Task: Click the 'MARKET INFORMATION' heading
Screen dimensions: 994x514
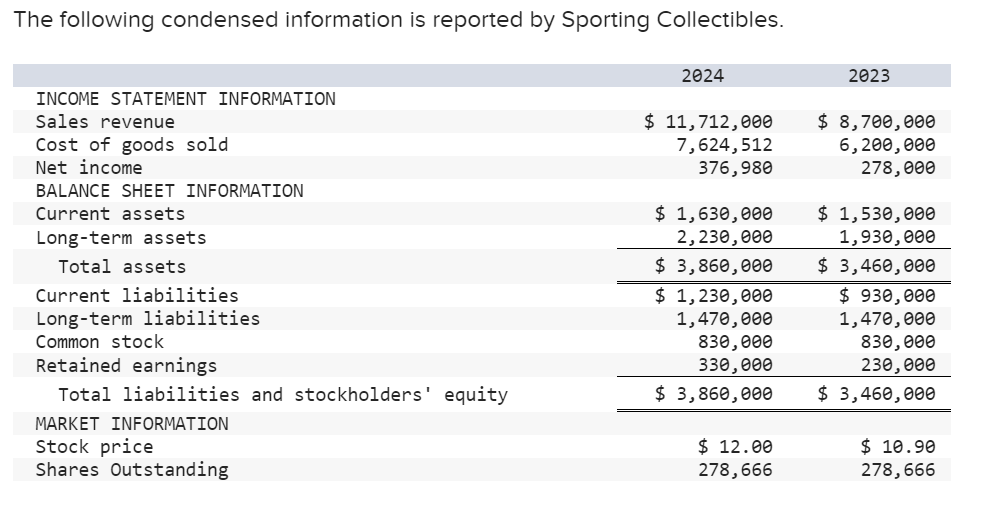Action: coord(132,424)
